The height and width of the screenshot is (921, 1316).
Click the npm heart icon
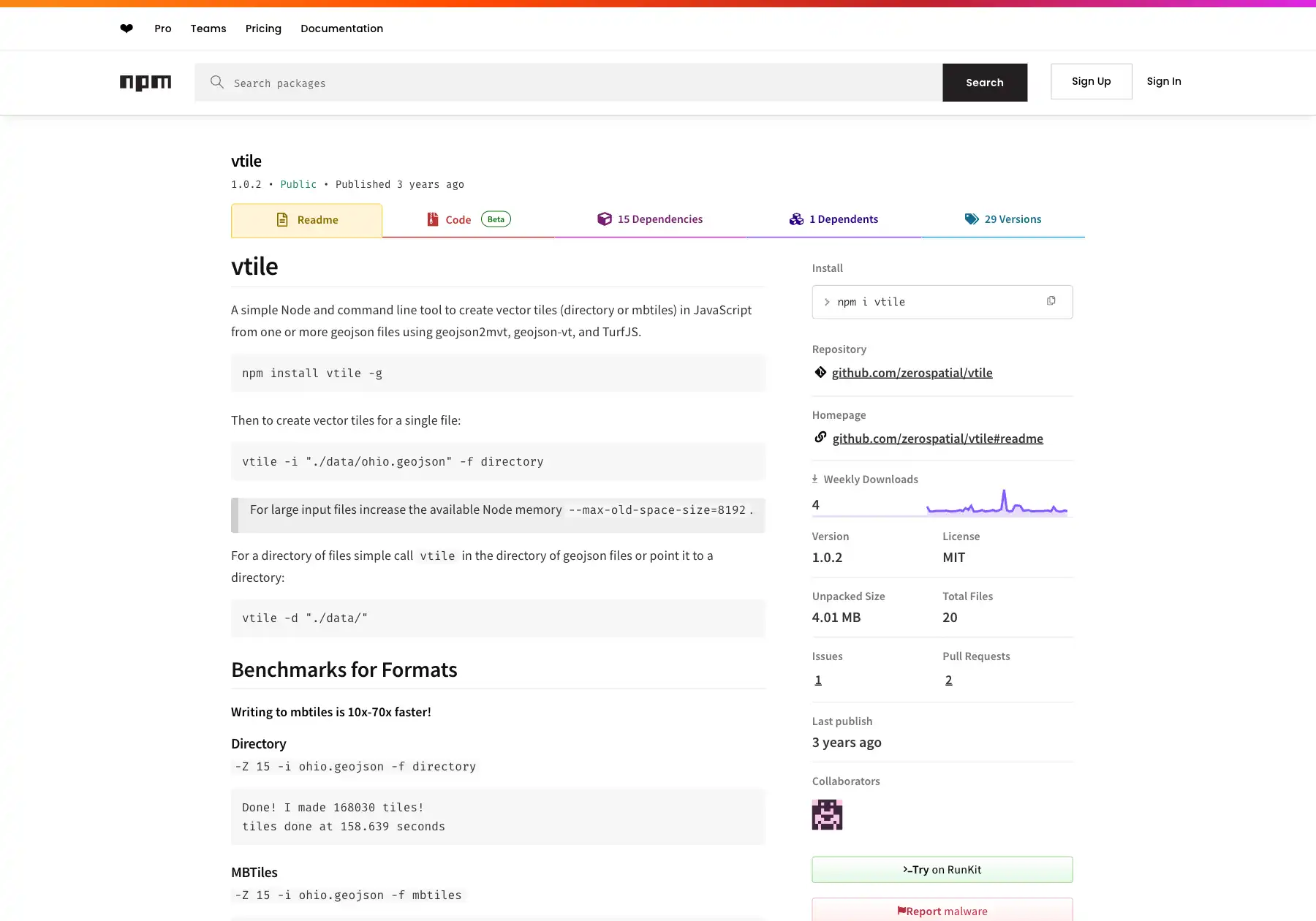pyautogui.click(x=126, y=29)
